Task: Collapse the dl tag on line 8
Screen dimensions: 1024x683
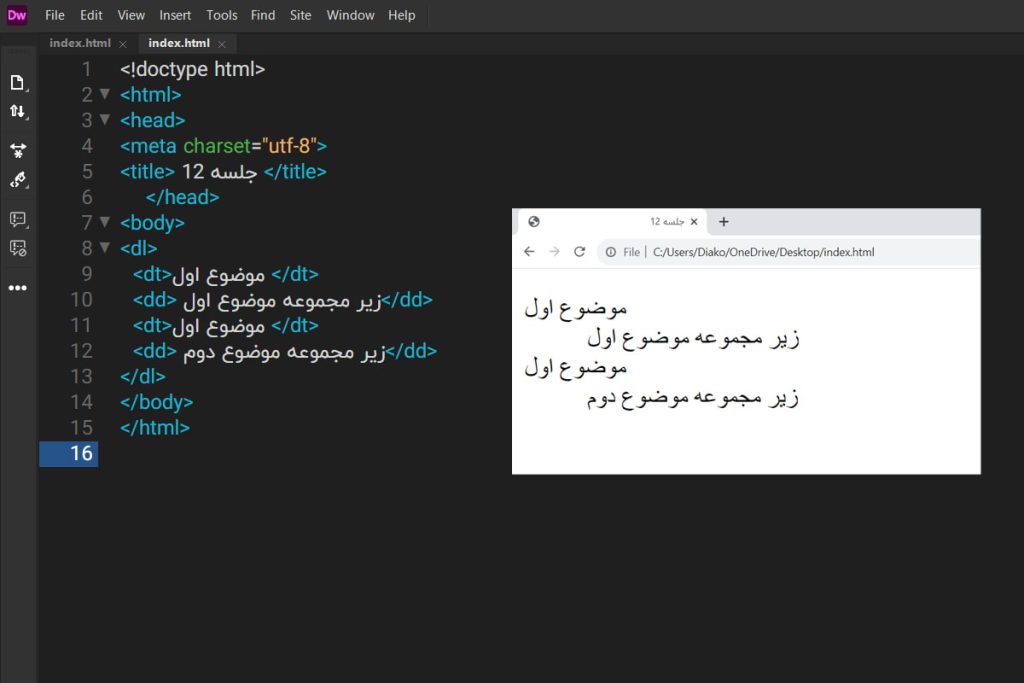Action: tap(104, 247)
